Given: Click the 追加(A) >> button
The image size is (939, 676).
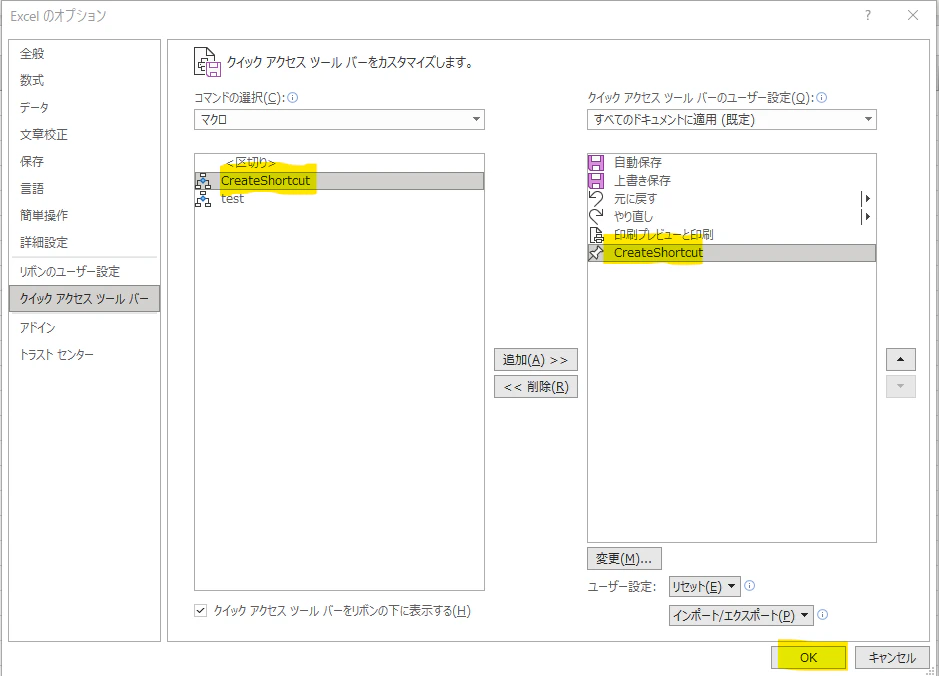Looking at the screenshot, I should click(535, 359).
